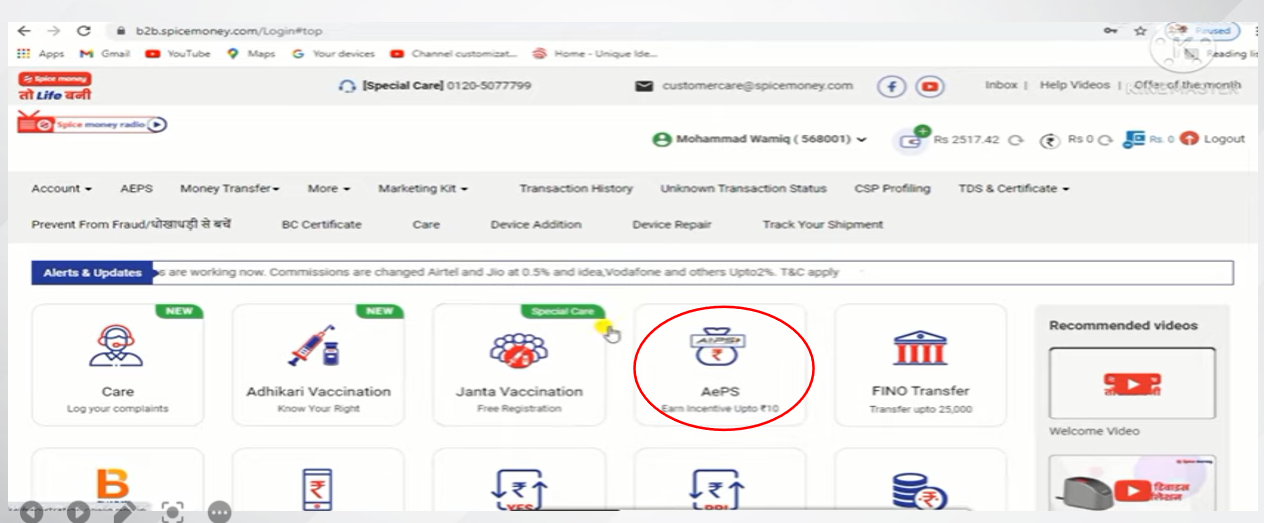
Task: Play the fingerprint device video thumbnail
Action: coord(1132,485)
